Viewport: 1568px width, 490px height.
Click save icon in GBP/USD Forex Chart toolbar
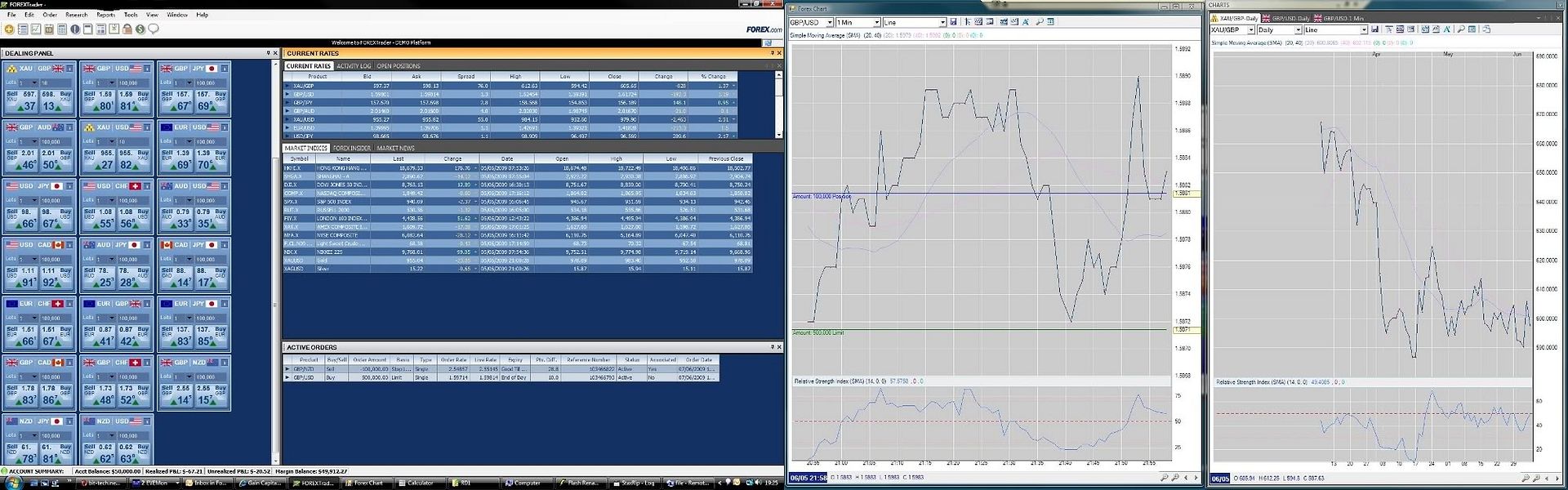point(953,22)
